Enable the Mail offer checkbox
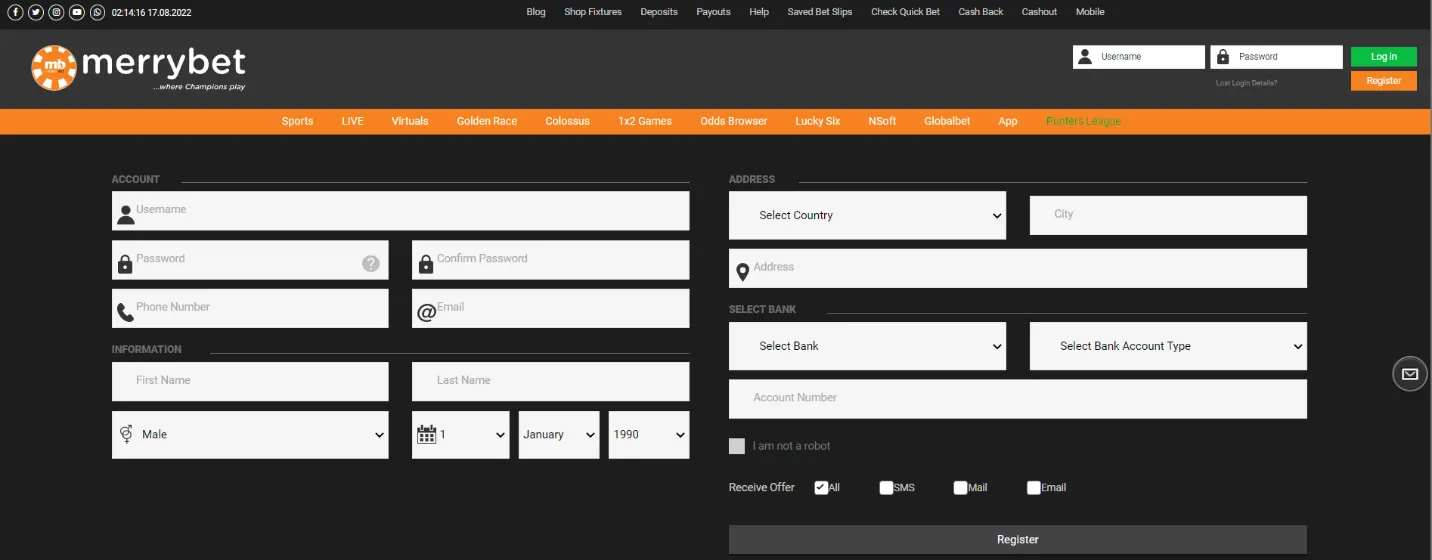This screenshot has width=1432, height=560. tap(960, 488)
